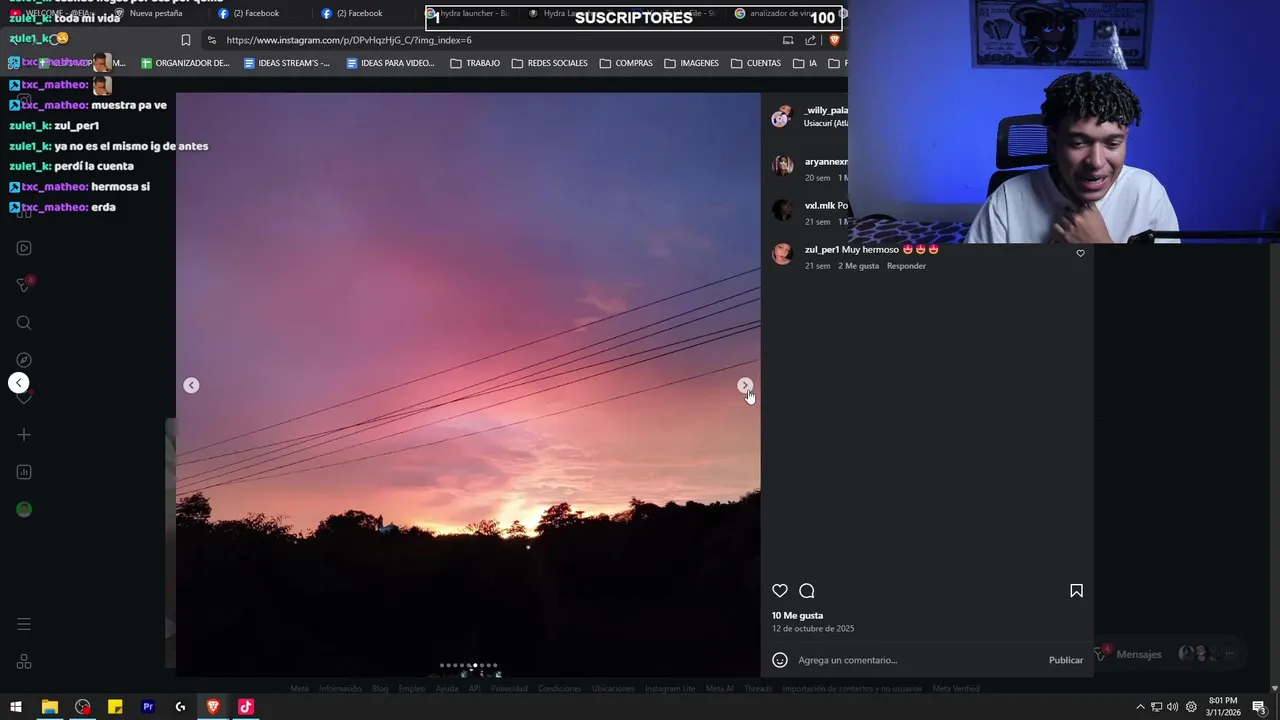
Task: Click the screen cast icon in address bar
Action: point(788,40)
